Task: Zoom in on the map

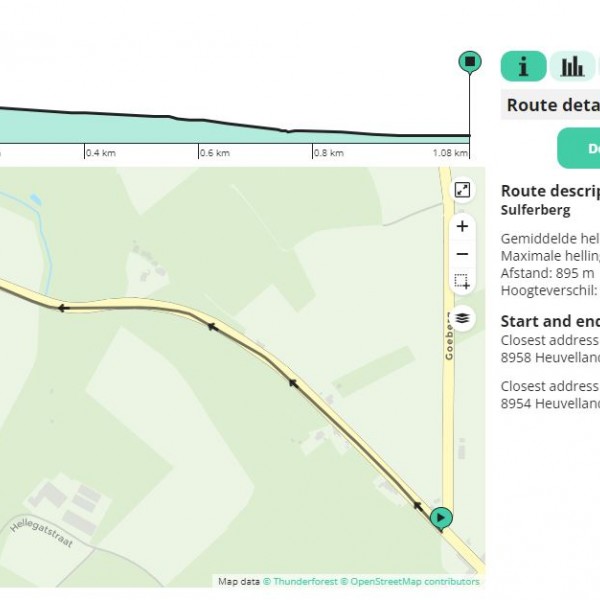Action: coord(462,226)
